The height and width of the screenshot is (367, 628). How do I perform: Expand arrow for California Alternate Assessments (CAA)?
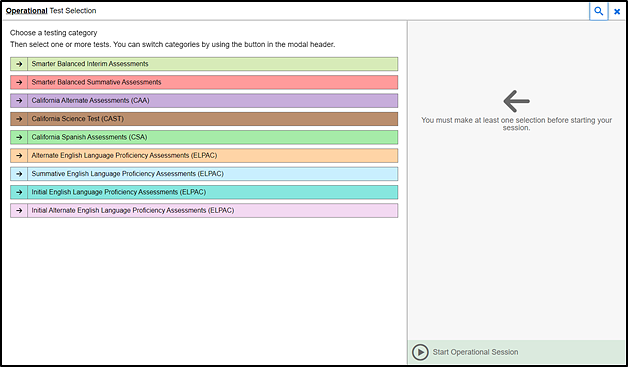19,101
